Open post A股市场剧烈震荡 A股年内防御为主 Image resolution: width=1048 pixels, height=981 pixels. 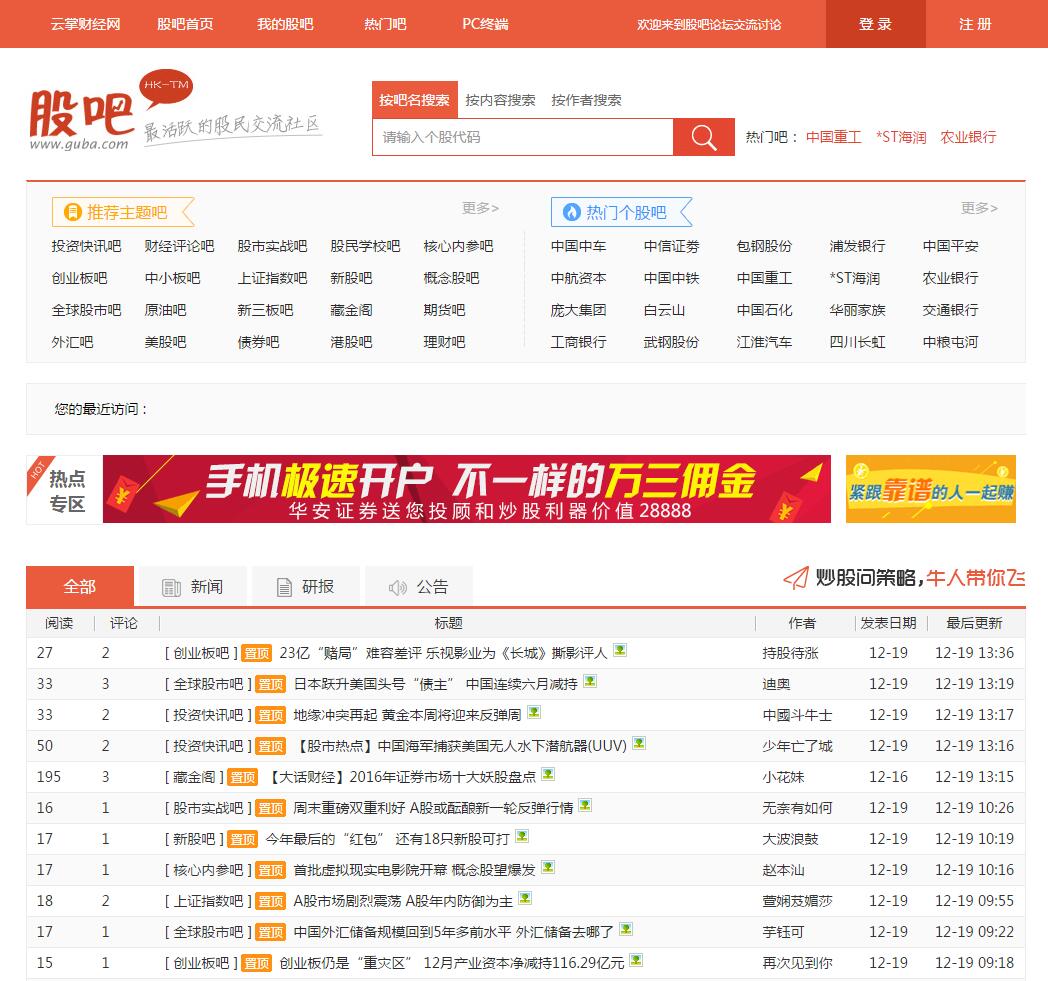403,901
